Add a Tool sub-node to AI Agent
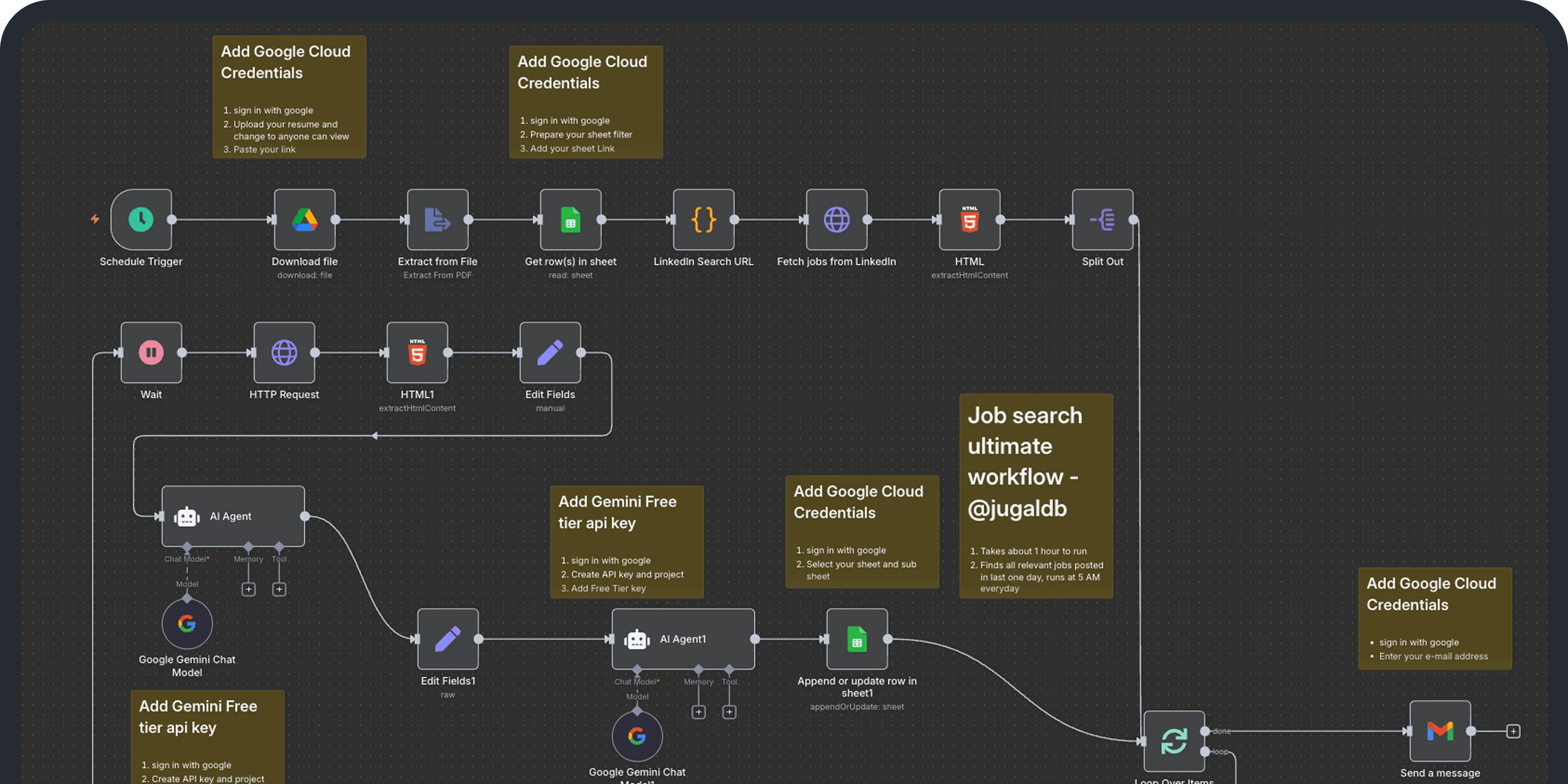Viewport: 1568px width, 784px height. 279,589
